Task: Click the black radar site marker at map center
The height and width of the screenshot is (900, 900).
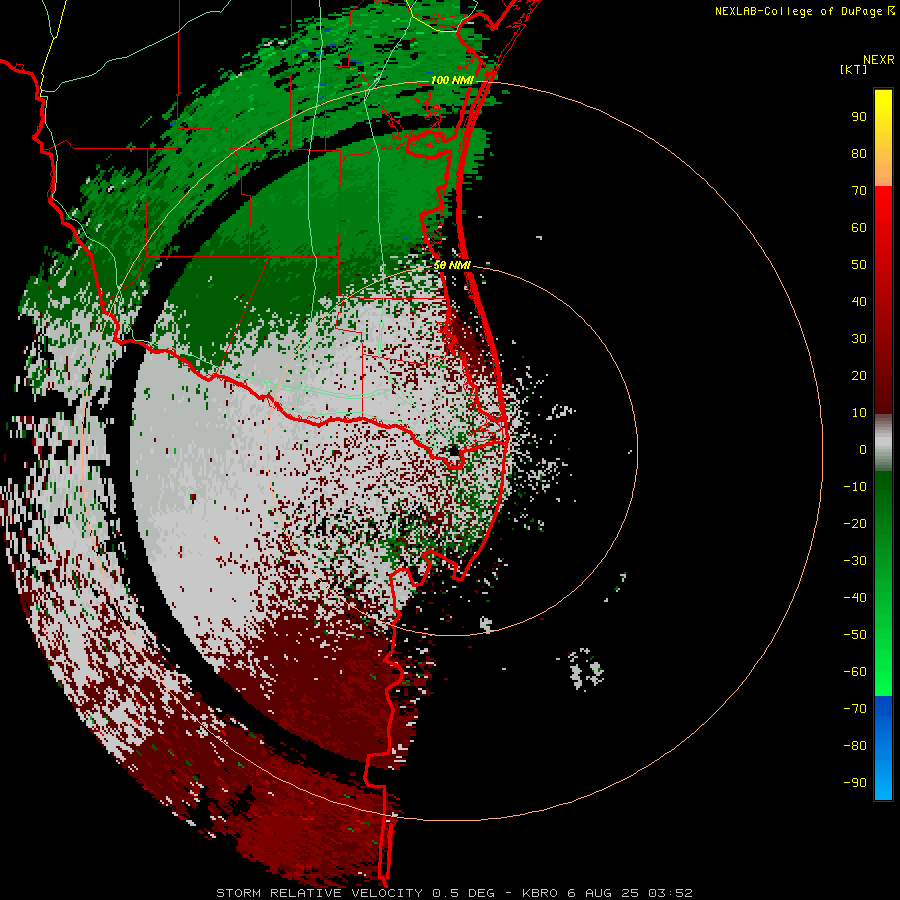Action: coord(455,452)
